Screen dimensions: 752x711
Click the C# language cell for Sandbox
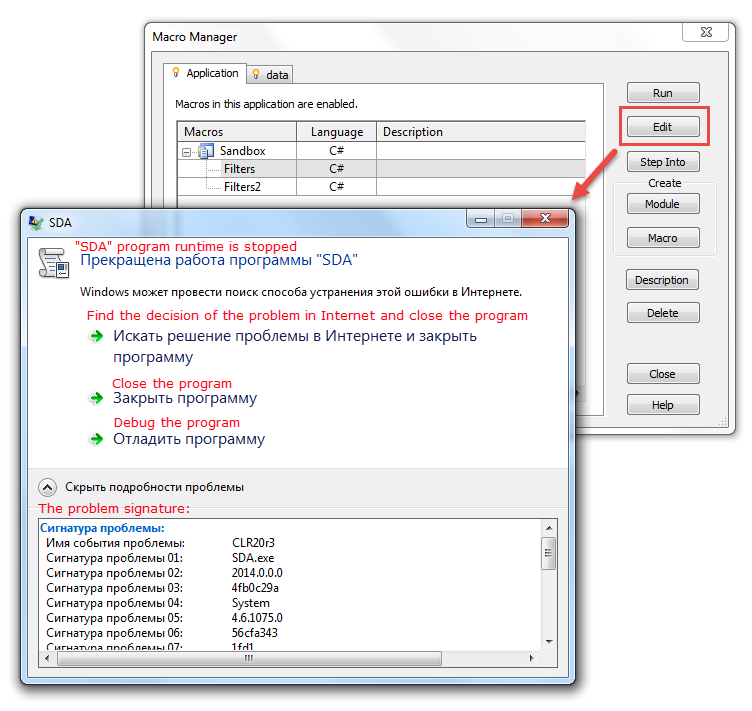coord(337,151)
